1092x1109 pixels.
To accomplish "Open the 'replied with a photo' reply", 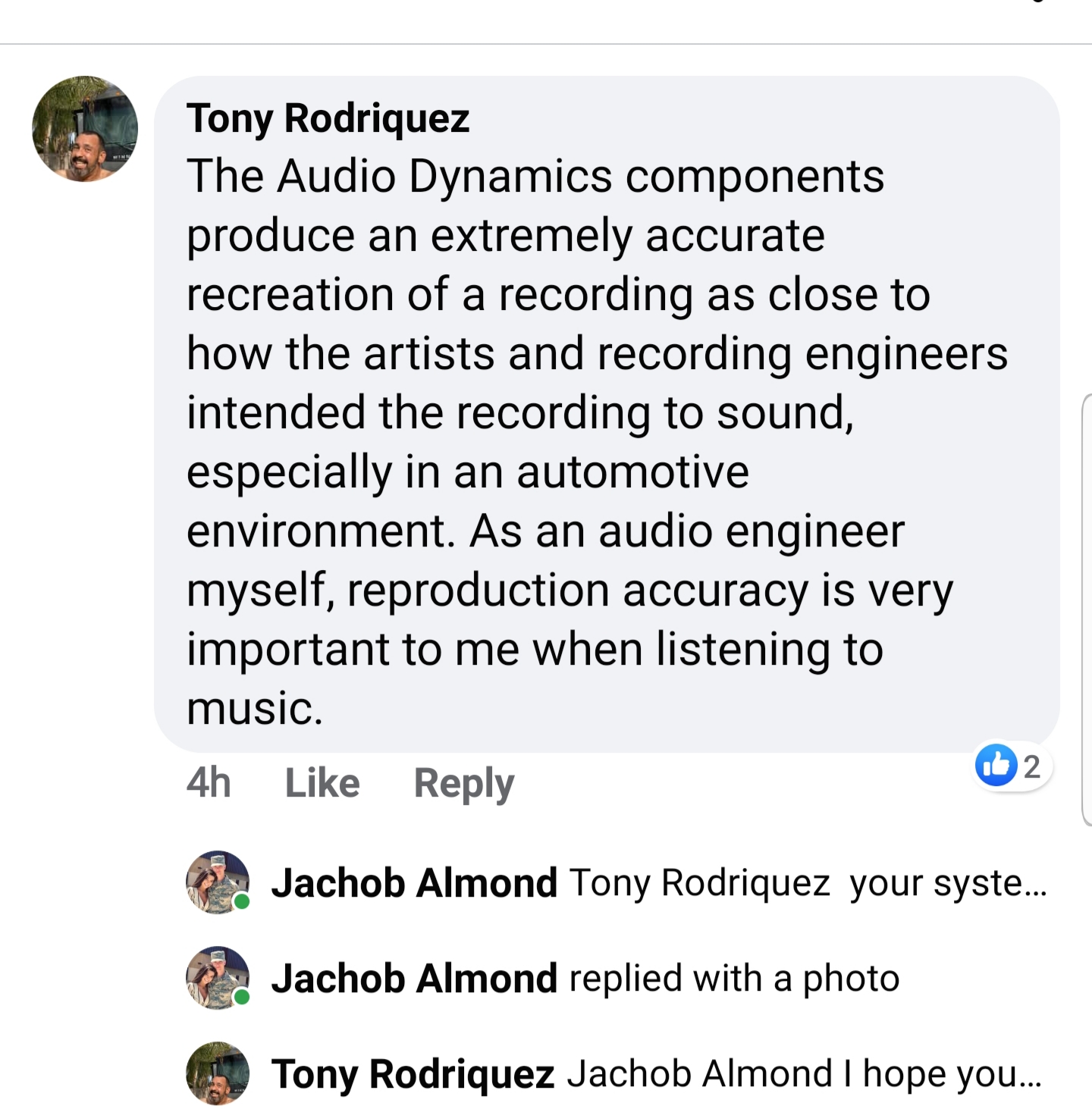I will point(734,979).
